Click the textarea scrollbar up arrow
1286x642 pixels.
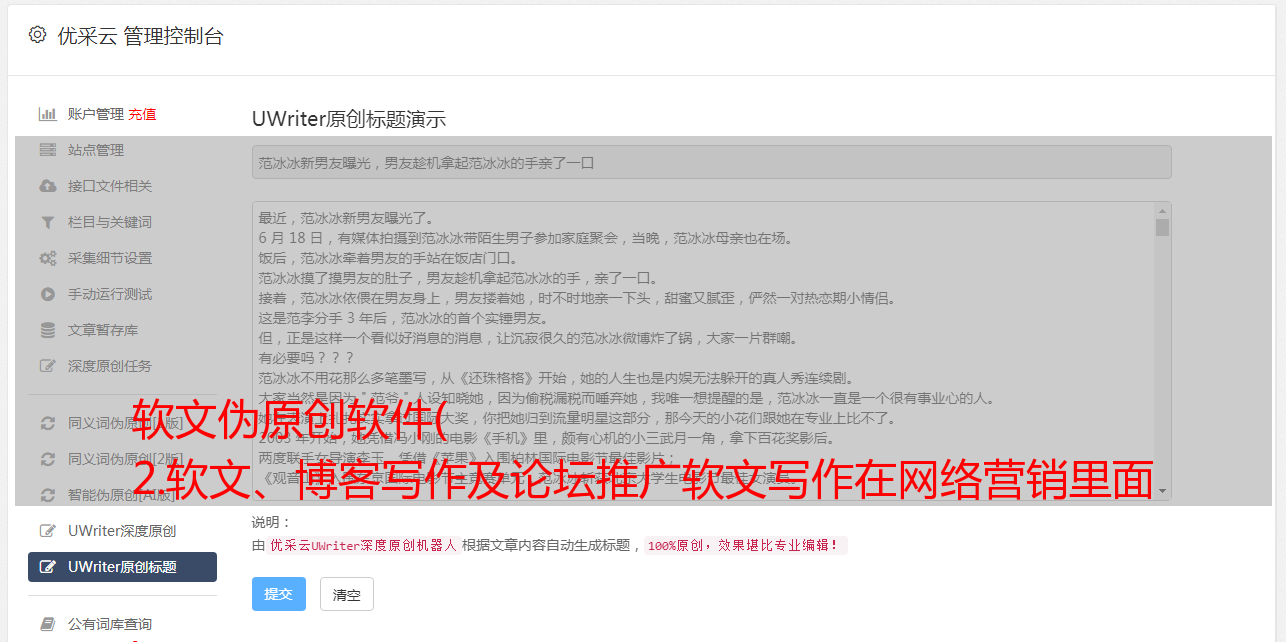[x=1162, y=211]
